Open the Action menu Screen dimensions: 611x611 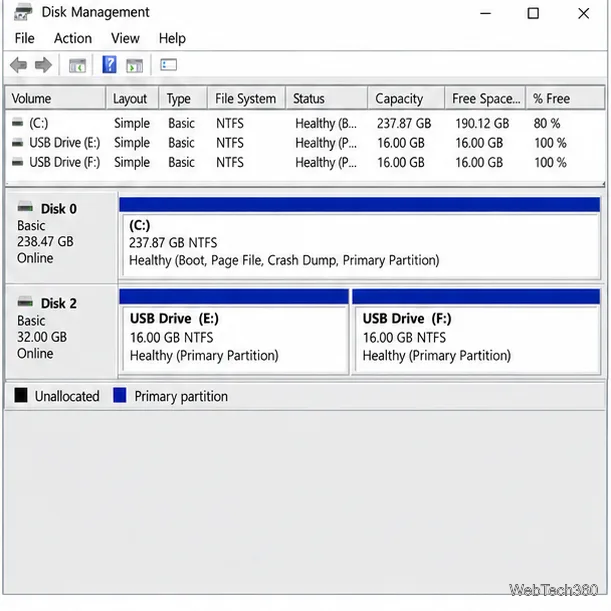tap(73, 38)
